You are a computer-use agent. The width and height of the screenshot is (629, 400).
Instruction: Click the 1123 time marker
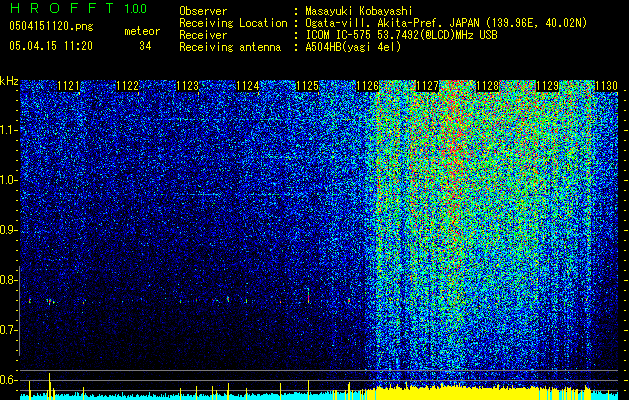click(x=188, y=86)
